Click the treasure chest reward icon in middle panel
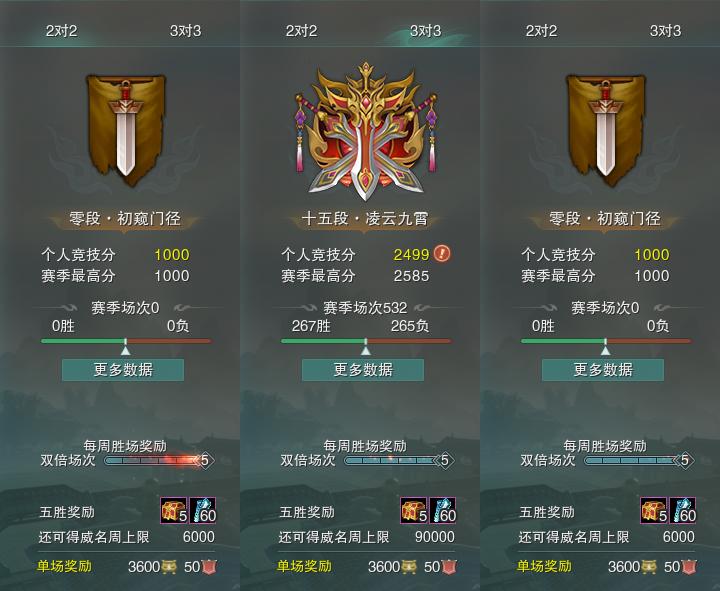This screenshot has width=720, height=591. click(x=414, y=510)
